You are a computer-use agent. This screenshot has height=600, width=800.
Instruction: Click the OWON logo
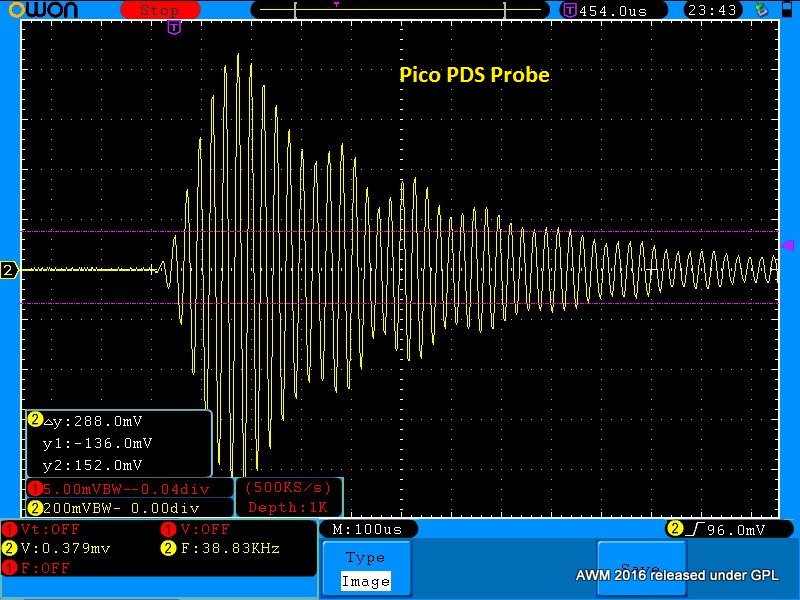click(51, 10)
